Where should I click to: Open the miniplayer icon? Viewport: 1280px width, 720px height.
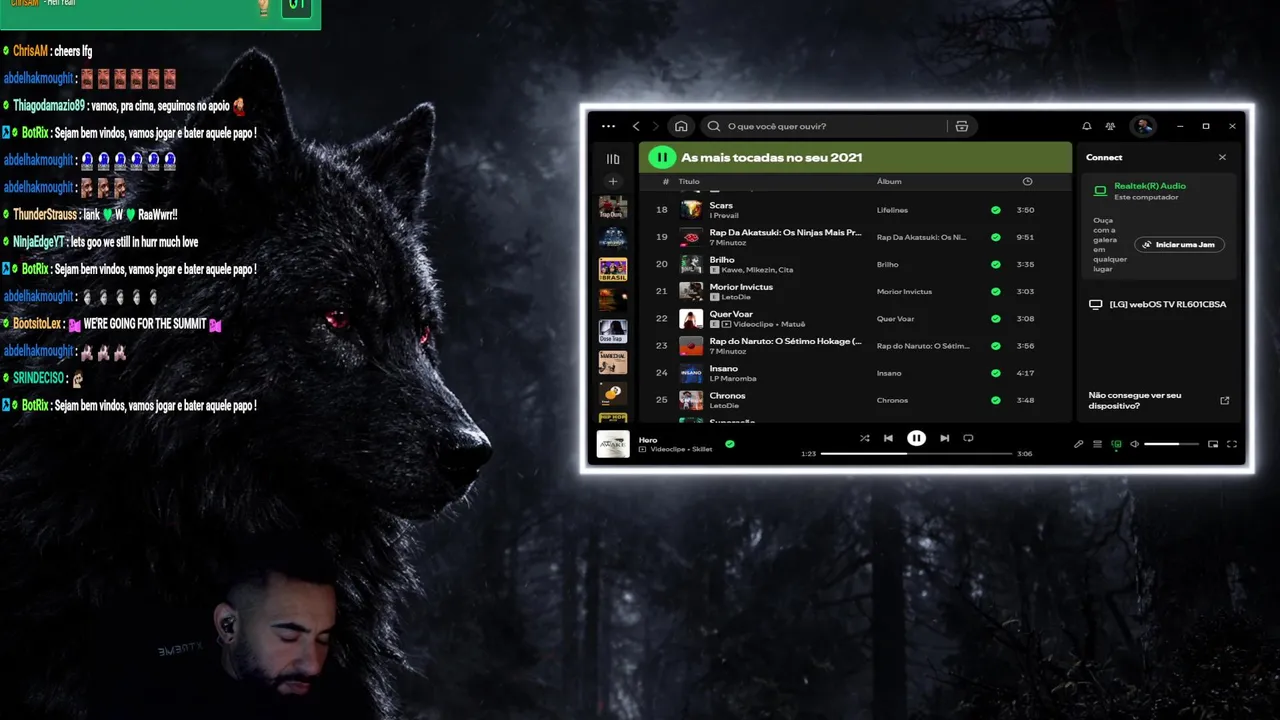tap(1213, 444)
